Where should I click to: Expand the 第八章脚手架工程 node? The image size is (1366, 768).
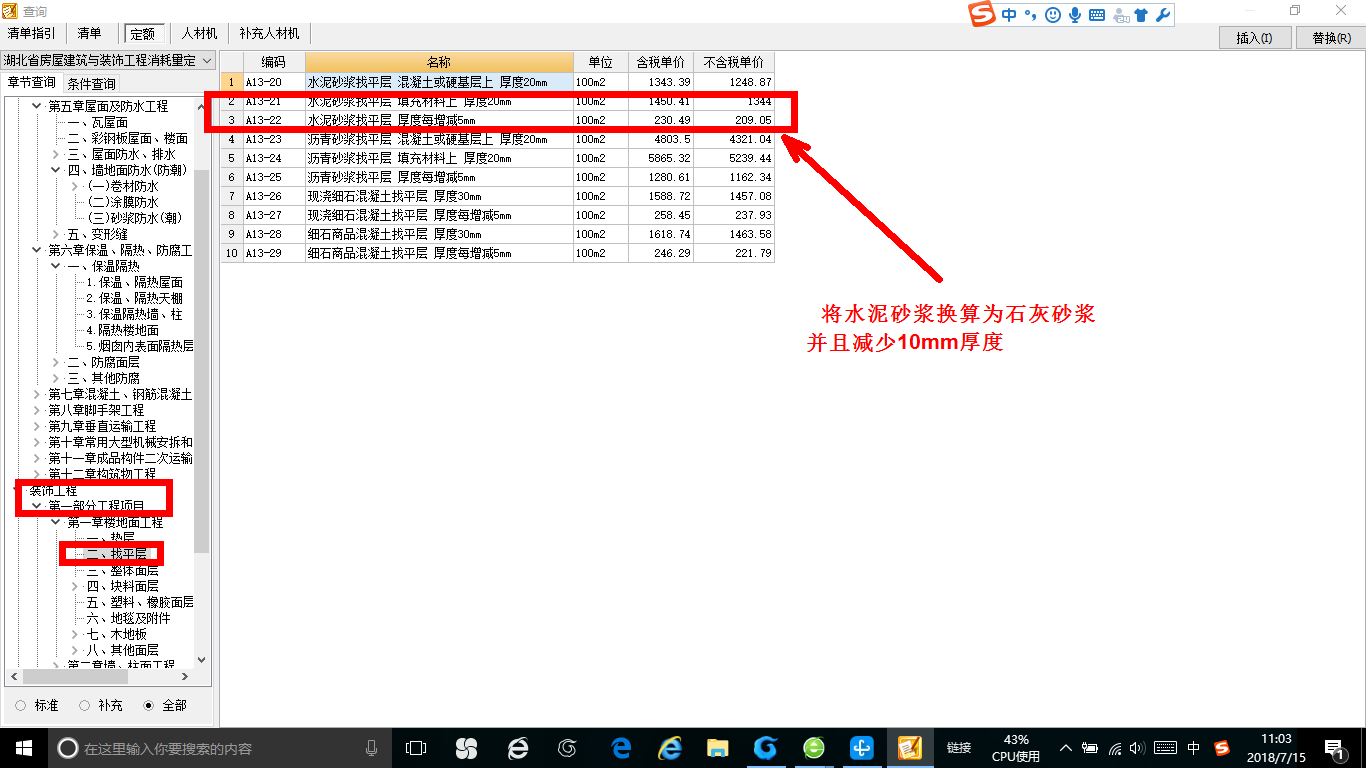(37, 410)
